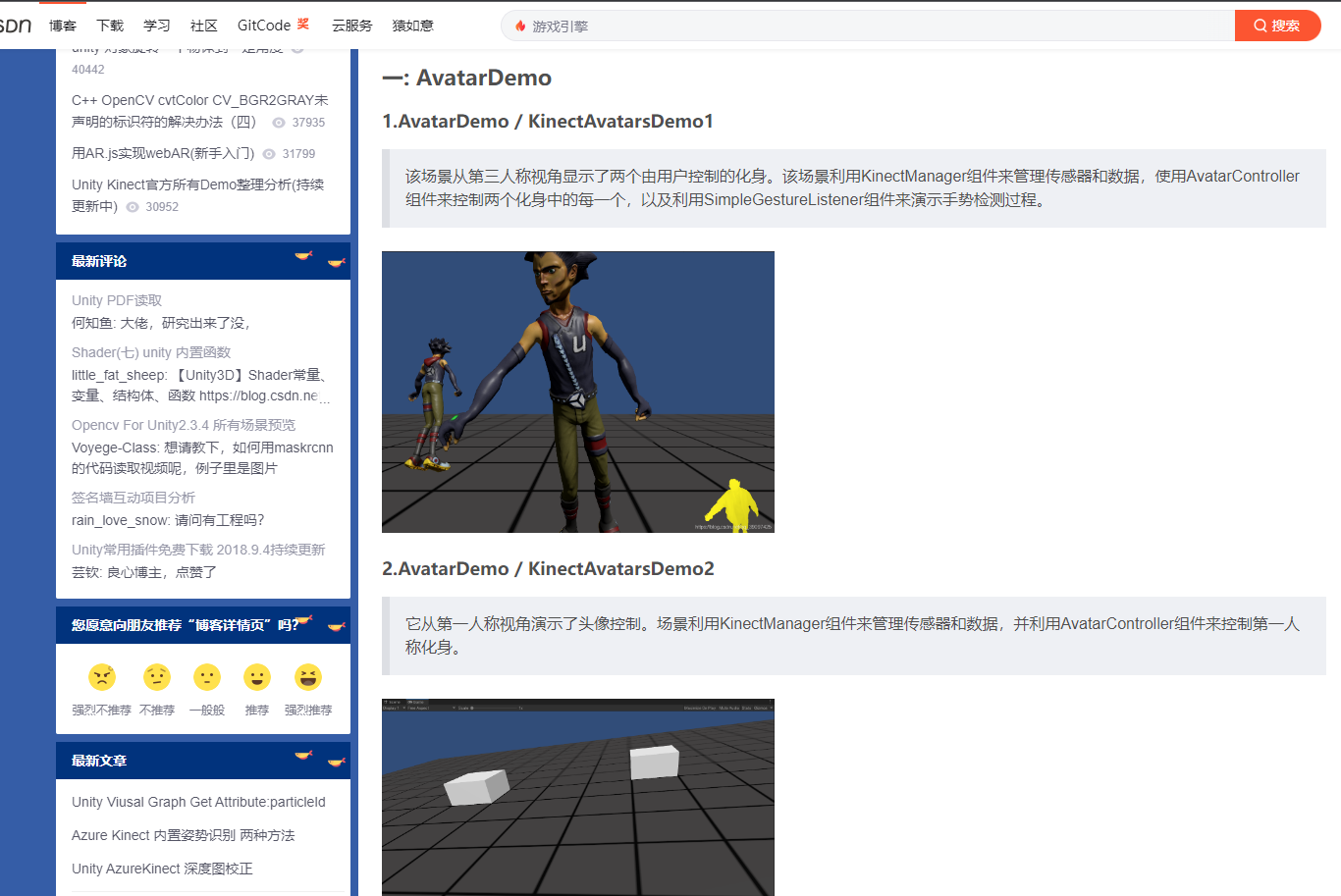Click the view-count eye icon beside 37935
The width and height of the screenshot is (1341, 896).
tap(279, 123)
